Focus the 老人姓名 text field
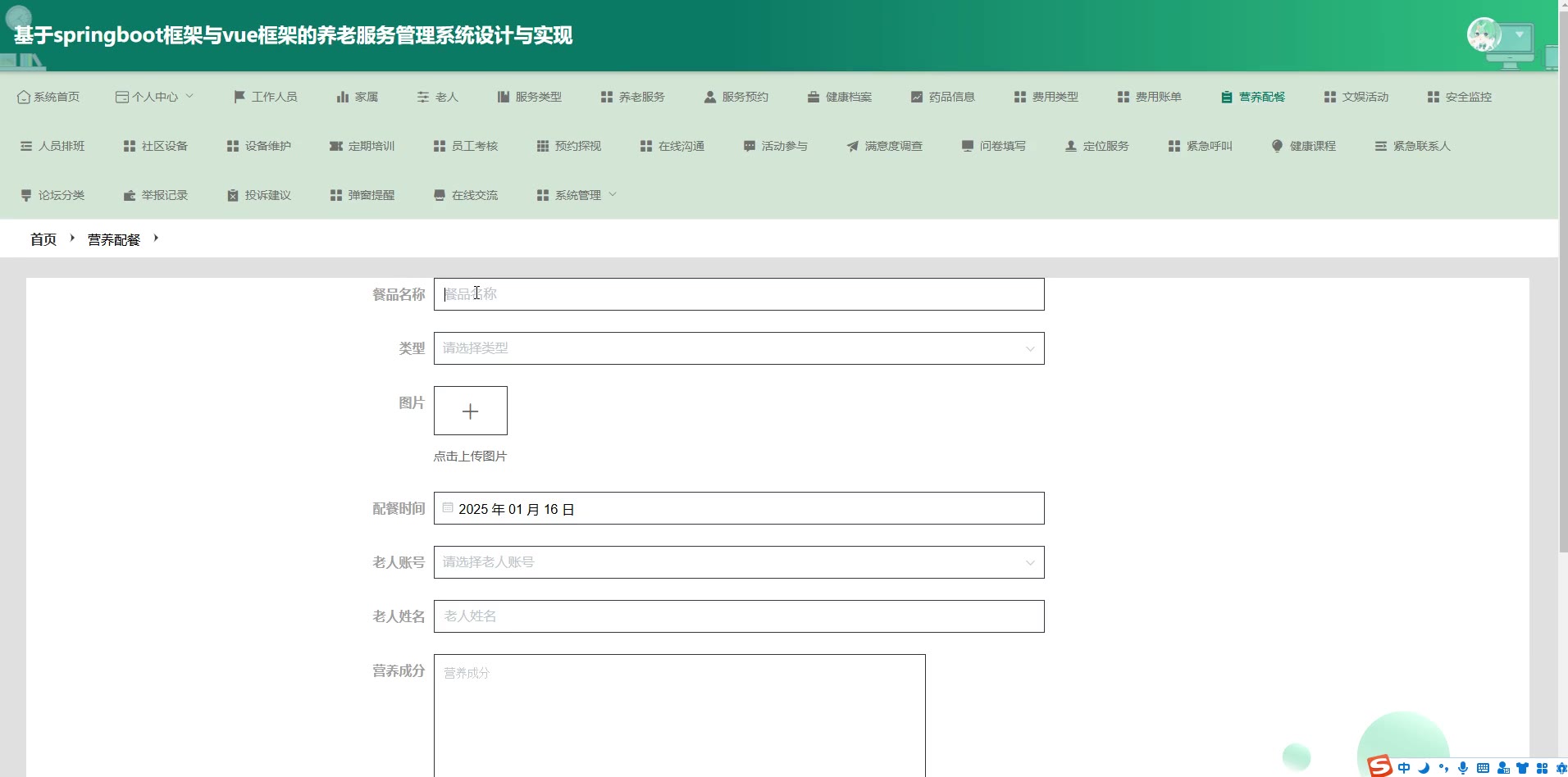Viewport: 1568px width, 777px height. coord(738,616)
